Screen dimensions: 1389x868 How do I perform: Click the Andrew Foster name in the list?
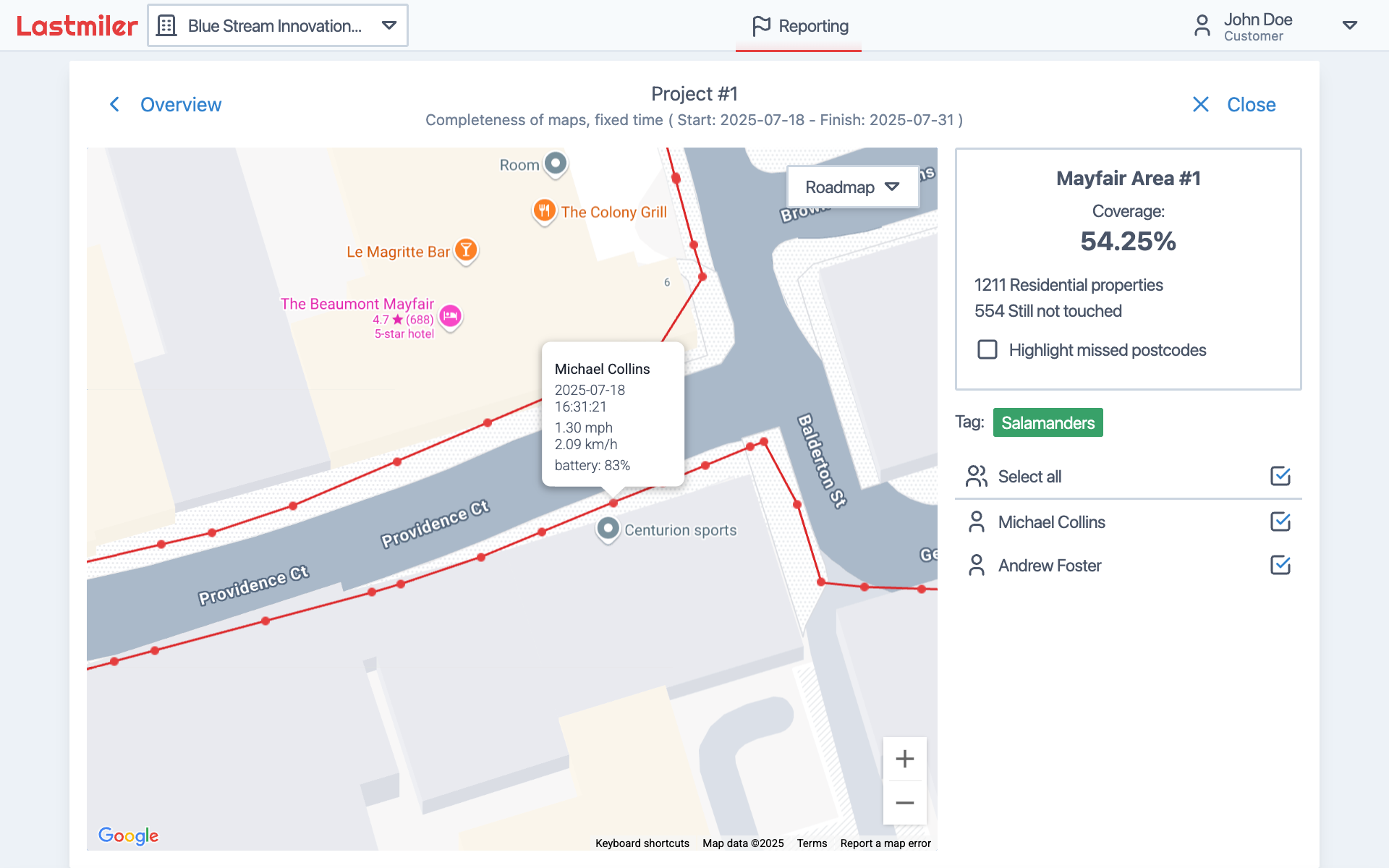click(1050, 566)
